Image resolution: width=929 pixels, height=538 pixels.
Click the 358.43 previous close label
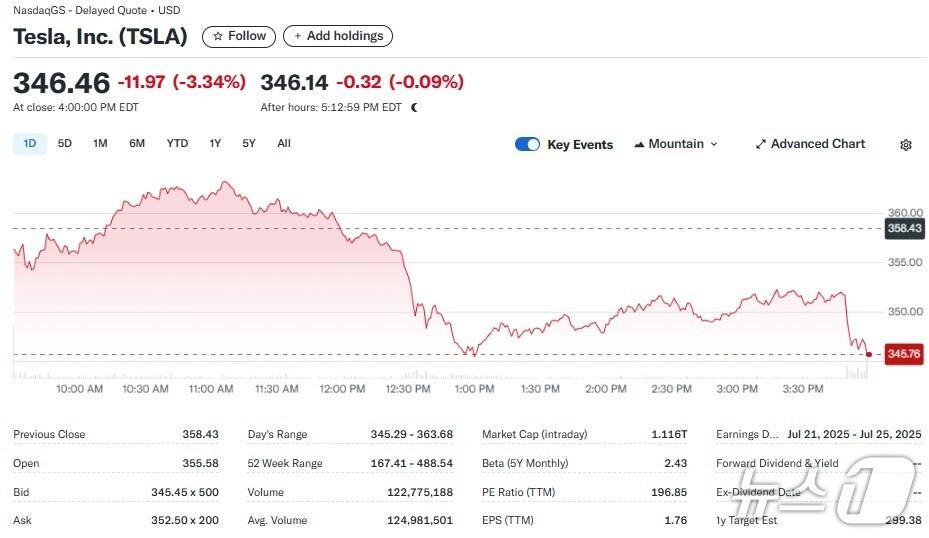tap(903, 228)
